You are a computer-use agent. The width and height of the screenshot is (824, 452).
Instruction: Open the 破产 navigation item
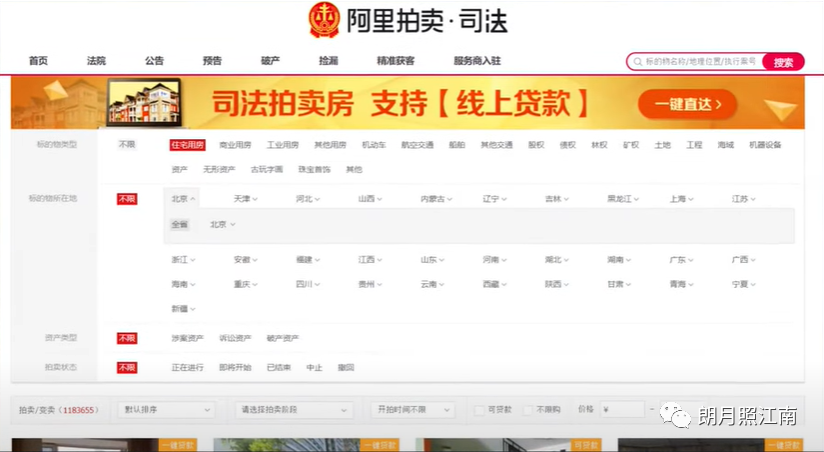[x=270, y=61]
